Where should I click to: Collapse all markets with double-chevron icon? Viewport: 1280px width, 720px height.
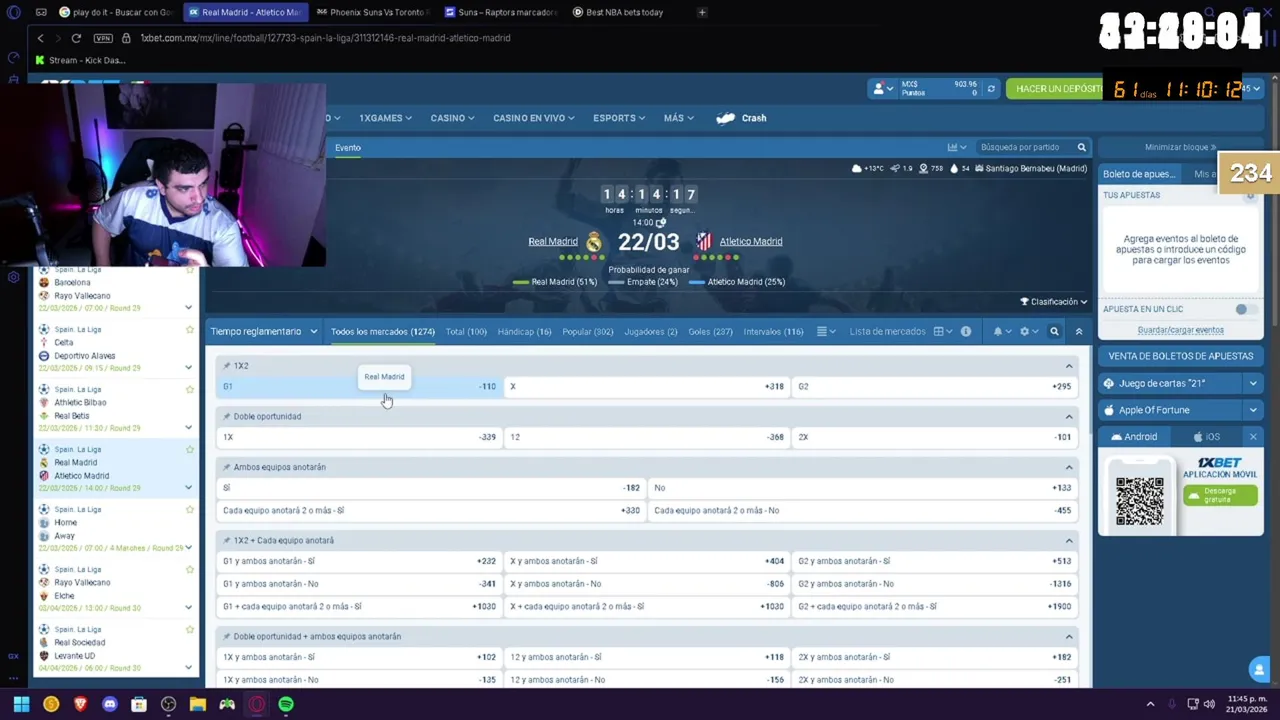1079,331
